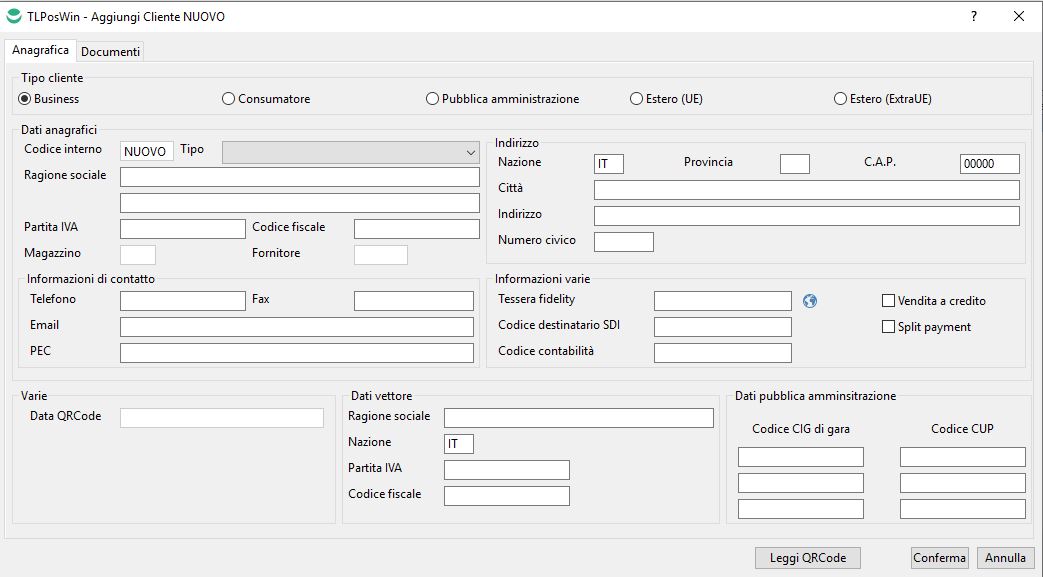Open the Tipo dropdown list
The width and height of the screenshot is (1043, 577).
(x=351, y=152)
